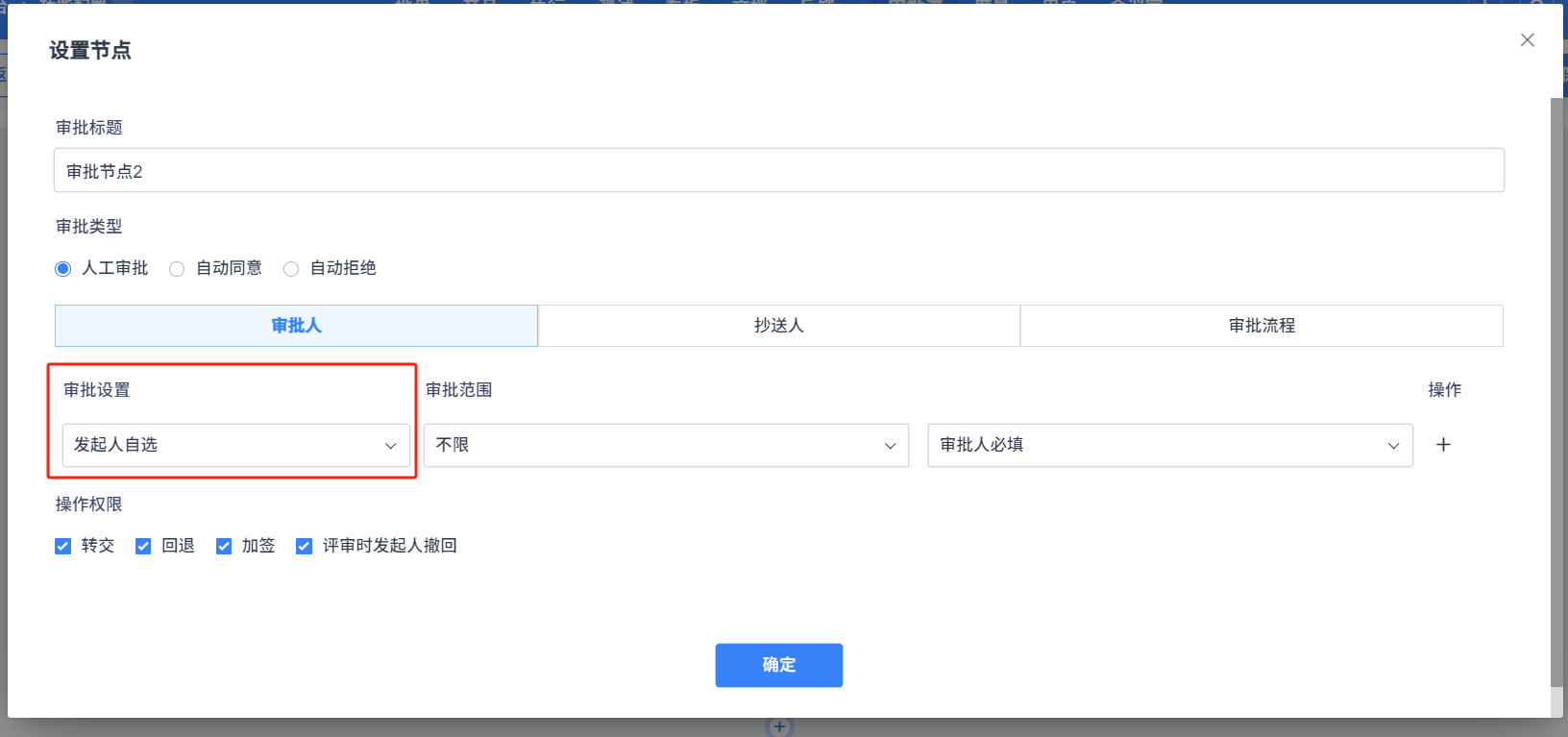The width and height of the screenshot is (1568, 737).
Task: Select the 自动同意 radio button
Action: point(177,269)
